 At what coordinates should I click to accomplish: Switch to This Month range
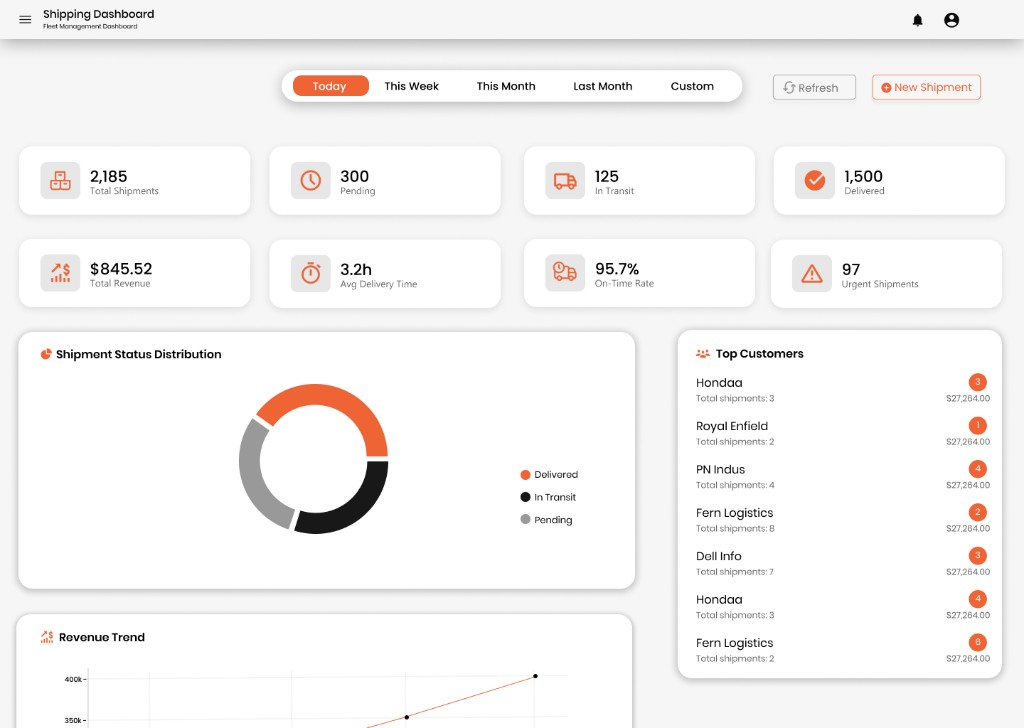pos(506,86)
